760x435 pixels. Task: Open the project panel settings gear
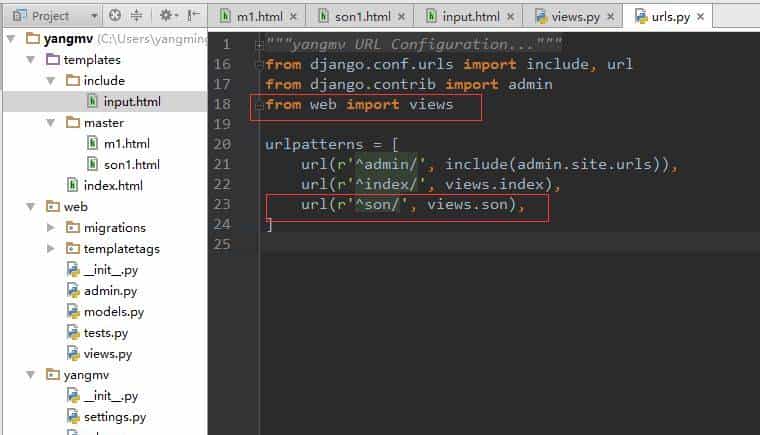tap(168, 16)
